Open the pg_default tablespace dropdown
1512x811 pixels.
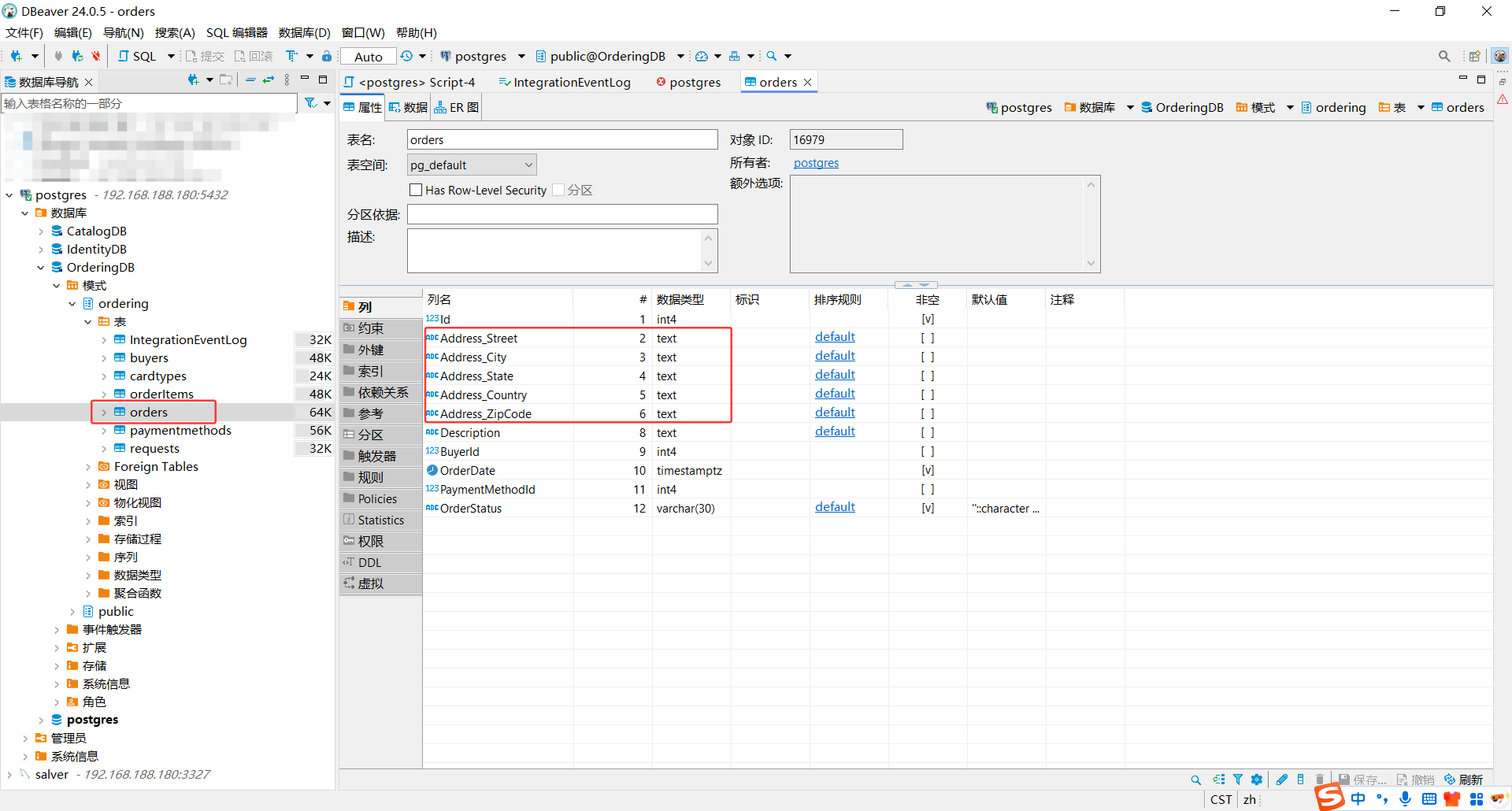pos(472,165)
